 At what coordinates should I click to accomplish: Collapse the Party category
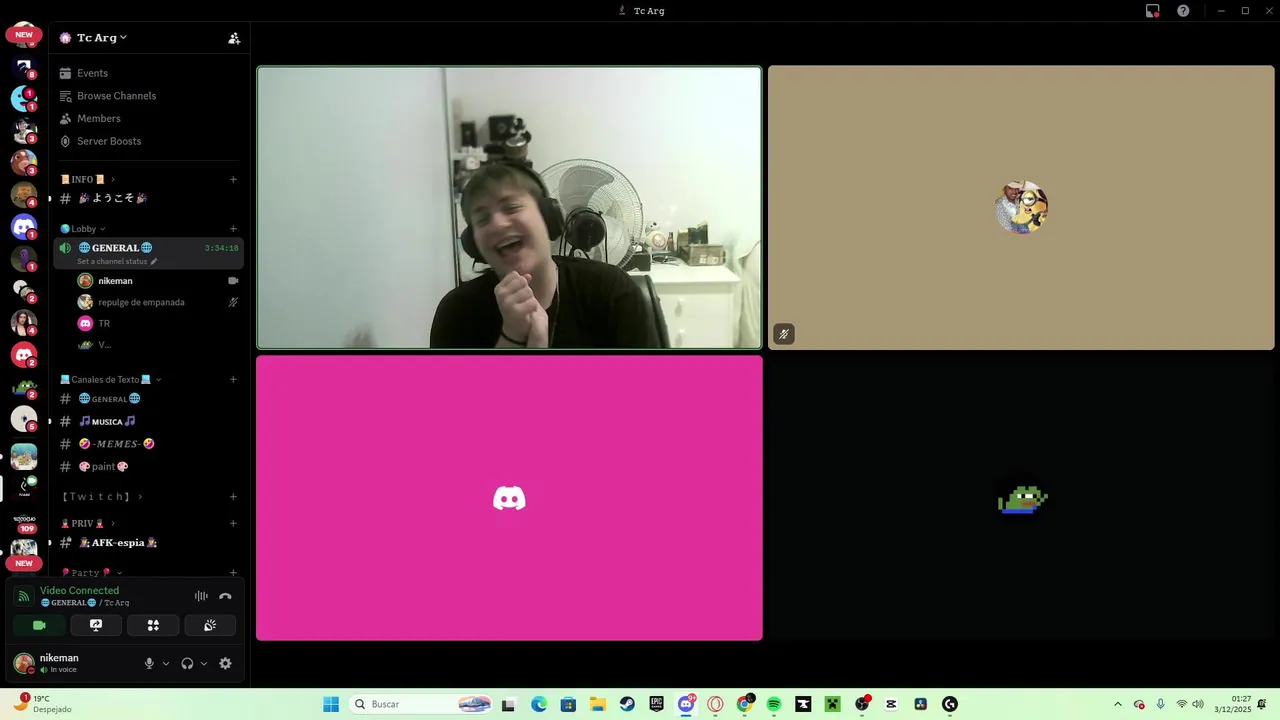pyautogui.click(x=91, y=573)
